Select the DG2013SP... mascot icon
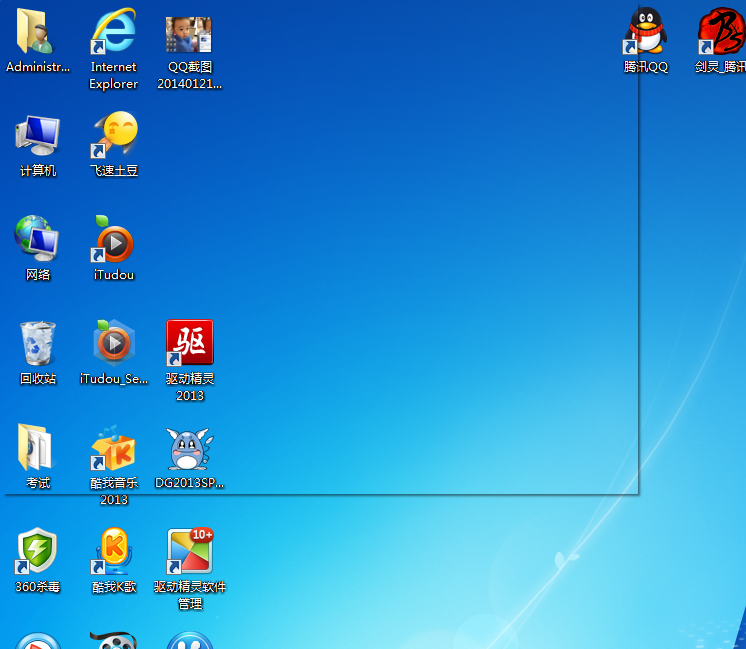746x649 pixels. point(189,449)
